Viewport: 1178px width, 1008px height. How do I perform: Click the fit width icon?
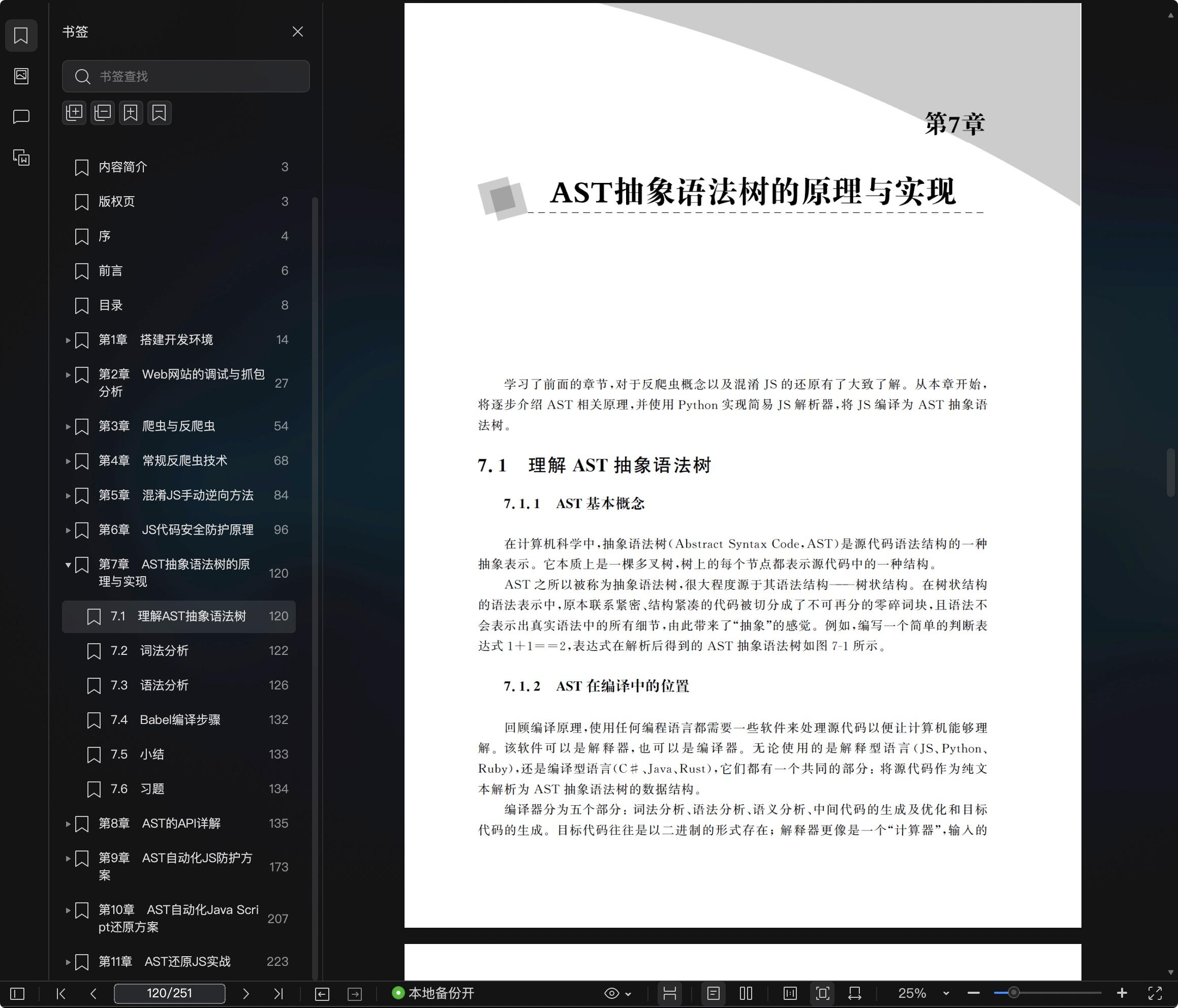click(x=854, y=993)
